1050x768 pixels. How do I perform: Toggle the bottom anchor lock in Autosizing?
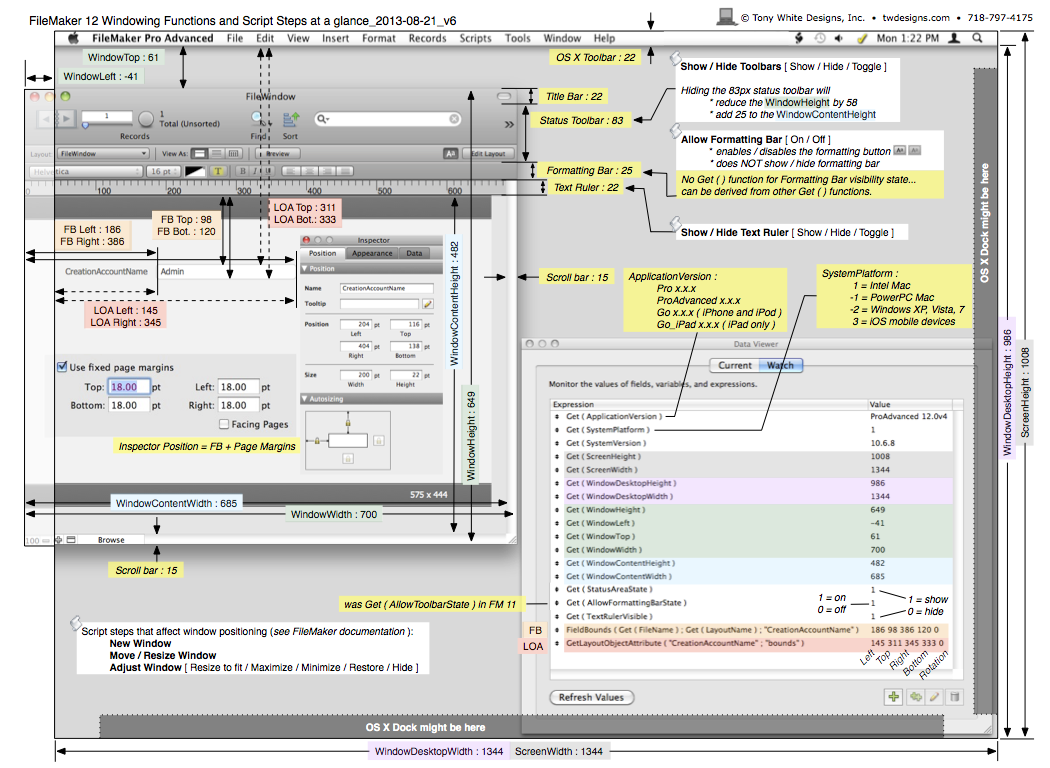click(348, 459)
